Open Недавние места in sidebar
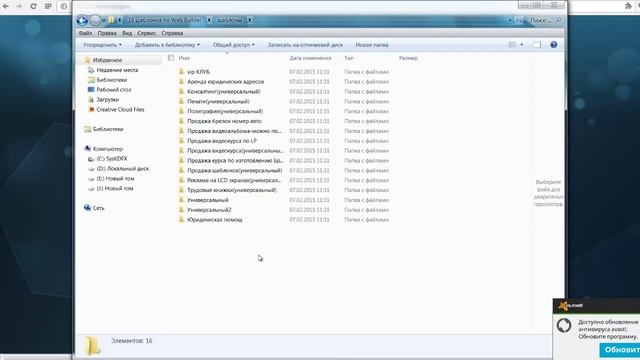Viewport: 640px width, 360px height. [113, 70]
